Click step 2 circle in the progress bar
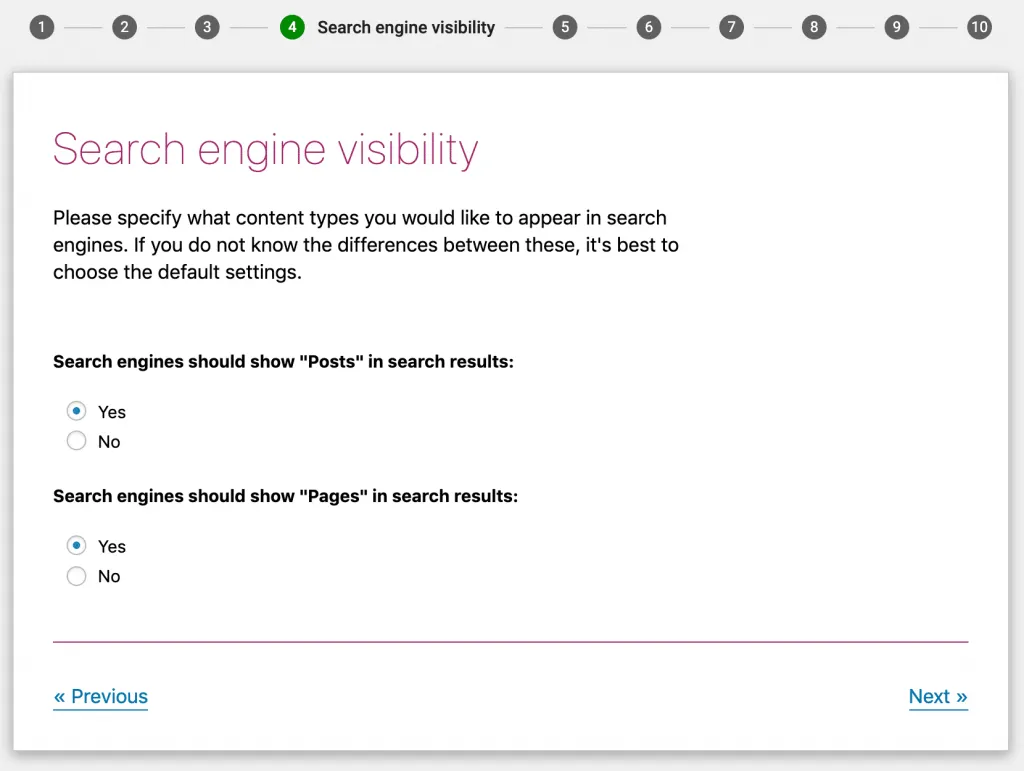 125,27
